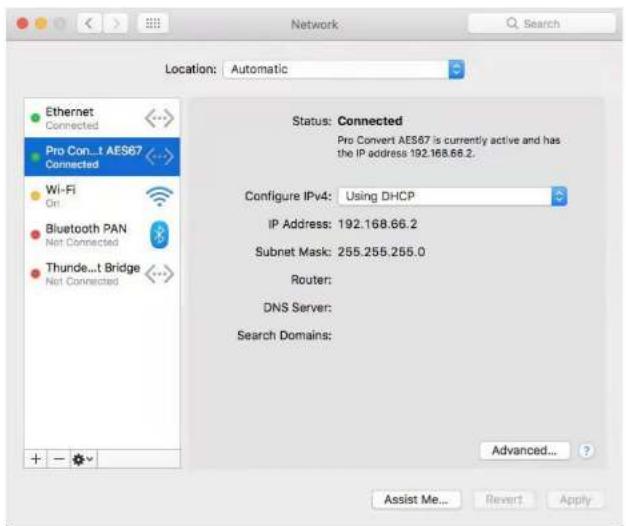Click the Apply button
This screenshot has width=626, height=526.
tap(575, 499)
